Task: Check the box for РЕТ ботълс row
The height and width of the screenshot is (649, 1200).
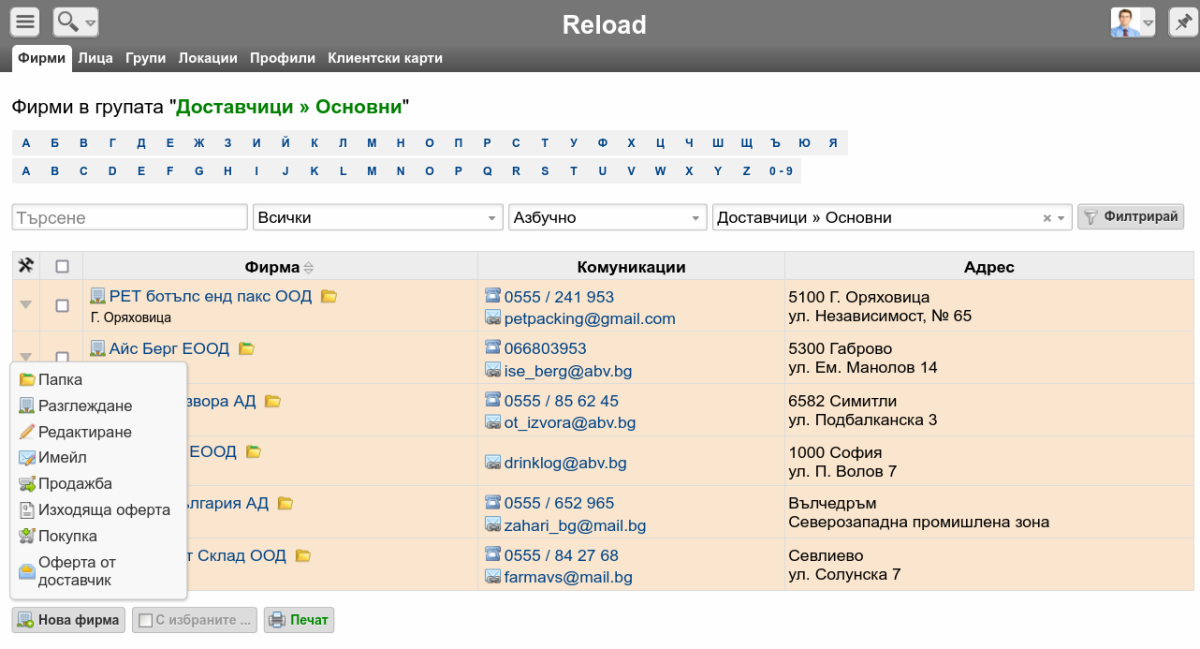Action: 62,305
